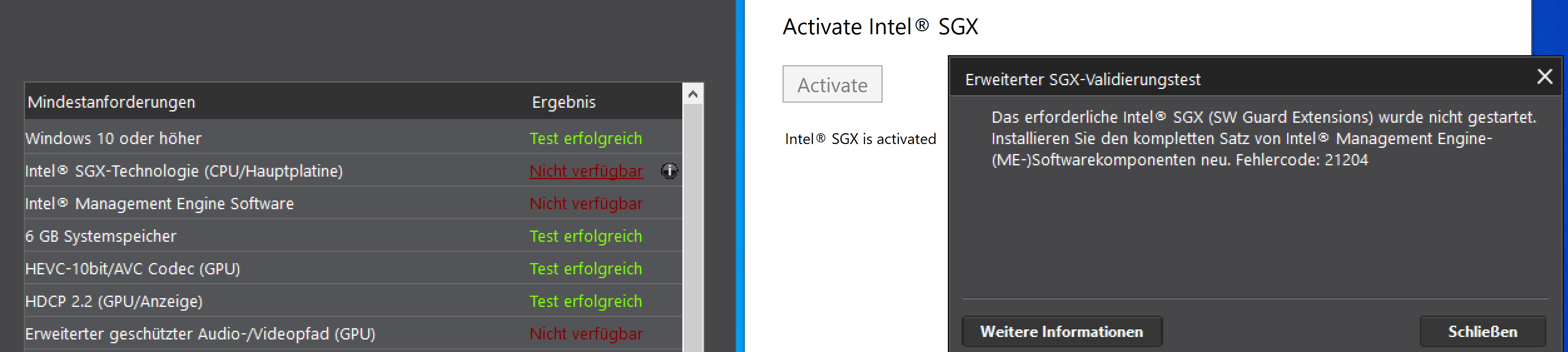Open the underlined Nicht verfügbar link for SGX-Technologie
The height and width of the screenshot is (352, 1568).
click(586, 171)
